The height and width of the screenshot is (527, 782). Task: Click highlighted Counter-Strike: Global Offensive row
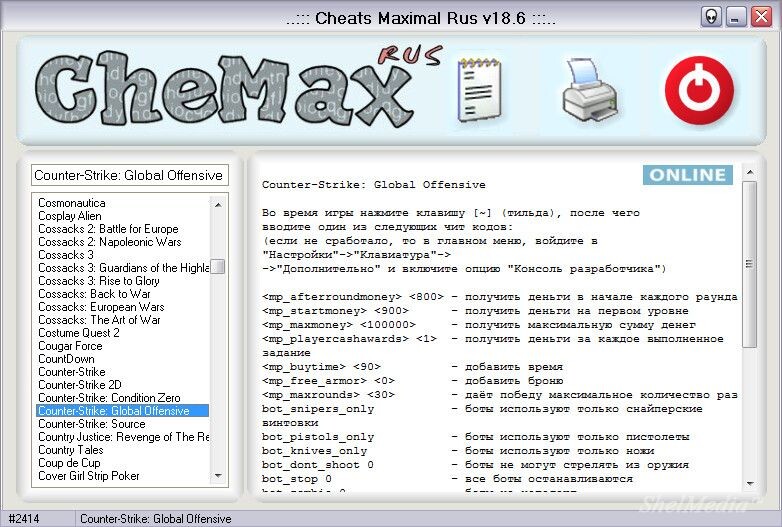122,410
